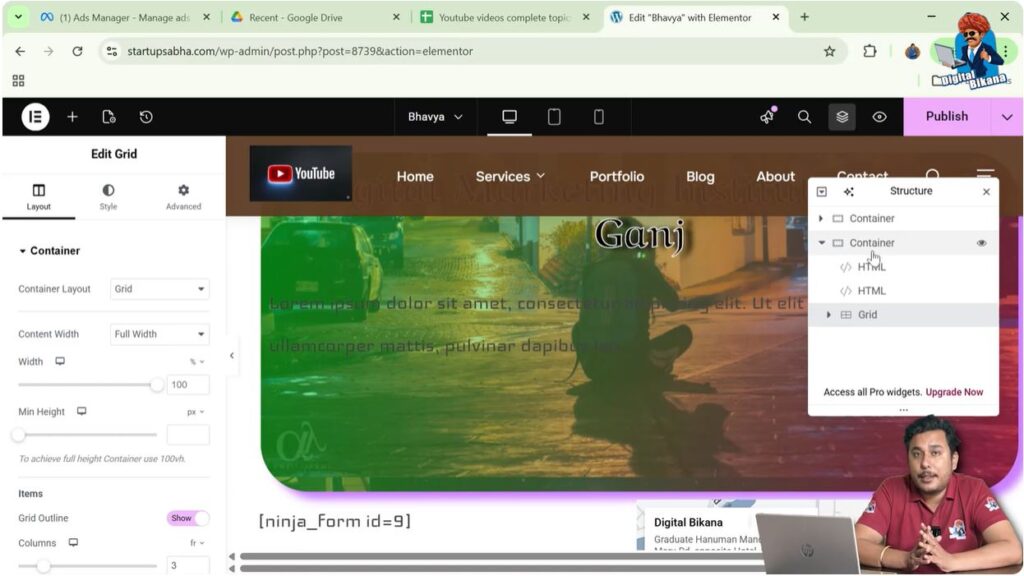Expand the Grid item in Structure
The image size is (1024, 576).
(x=828, y=315)
